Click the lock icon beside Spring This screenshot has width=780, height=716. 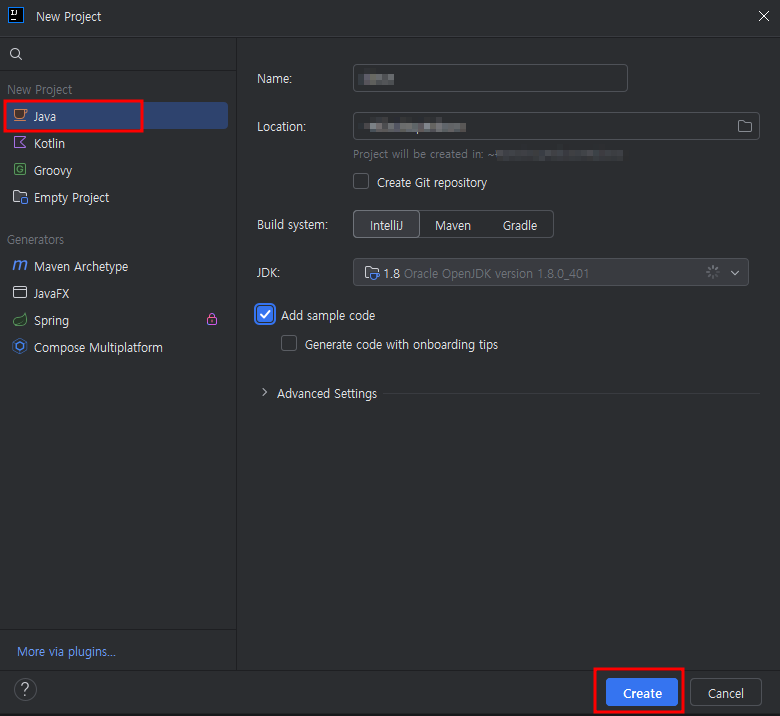pos(212,319)
